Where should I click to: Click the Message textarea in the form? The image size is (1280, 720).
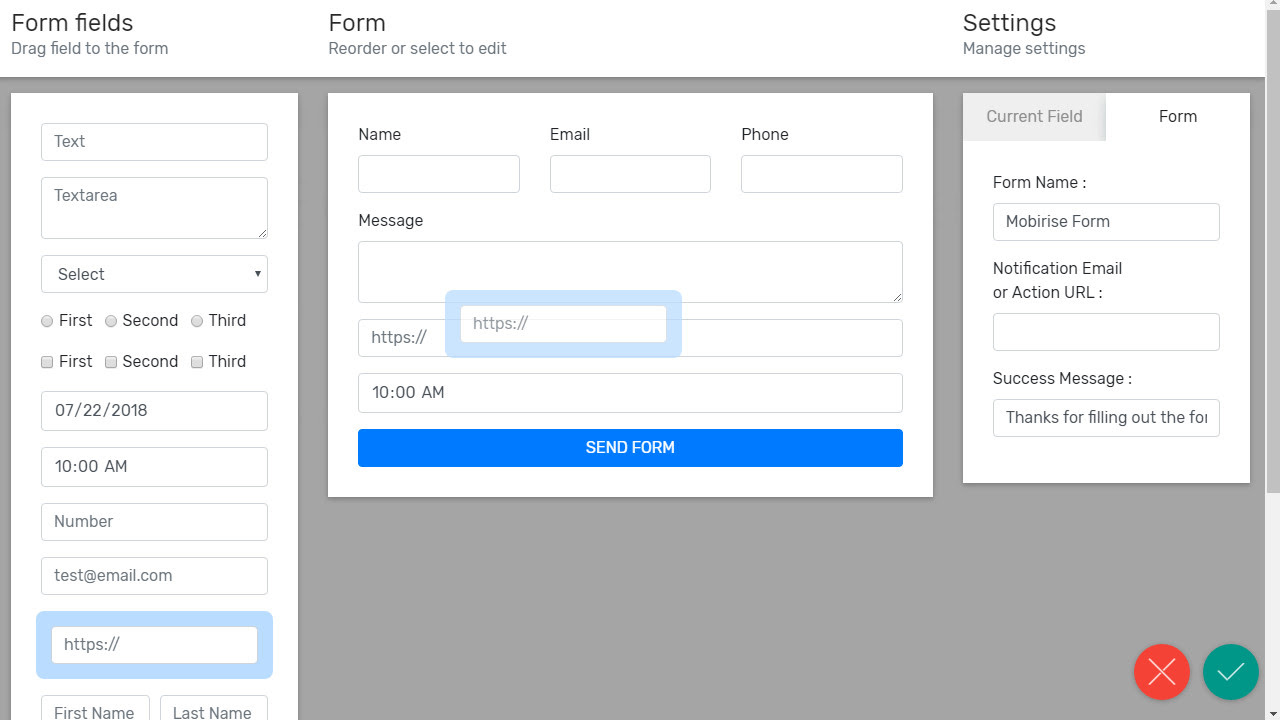click(630, 272)
